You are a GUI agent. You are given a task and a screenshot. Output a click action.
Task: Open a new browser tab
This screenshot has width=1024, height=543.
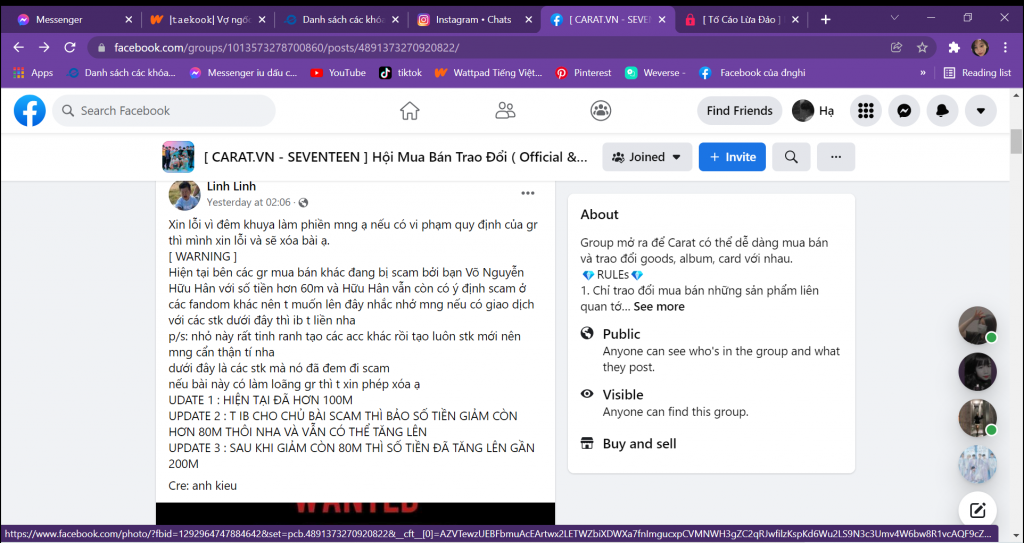coord(825,20)
